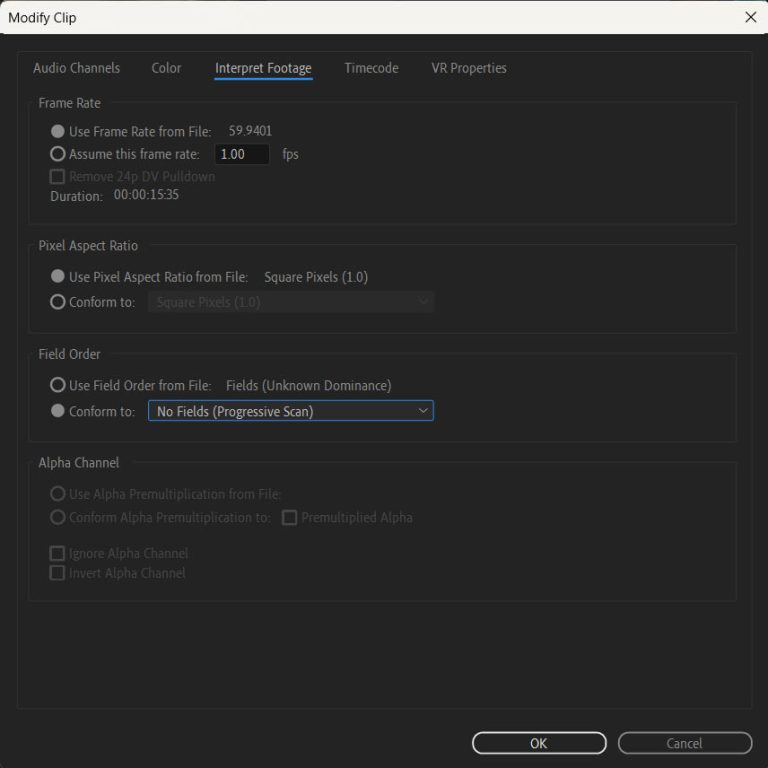Go to the Timecode tab

click(371, 68)
